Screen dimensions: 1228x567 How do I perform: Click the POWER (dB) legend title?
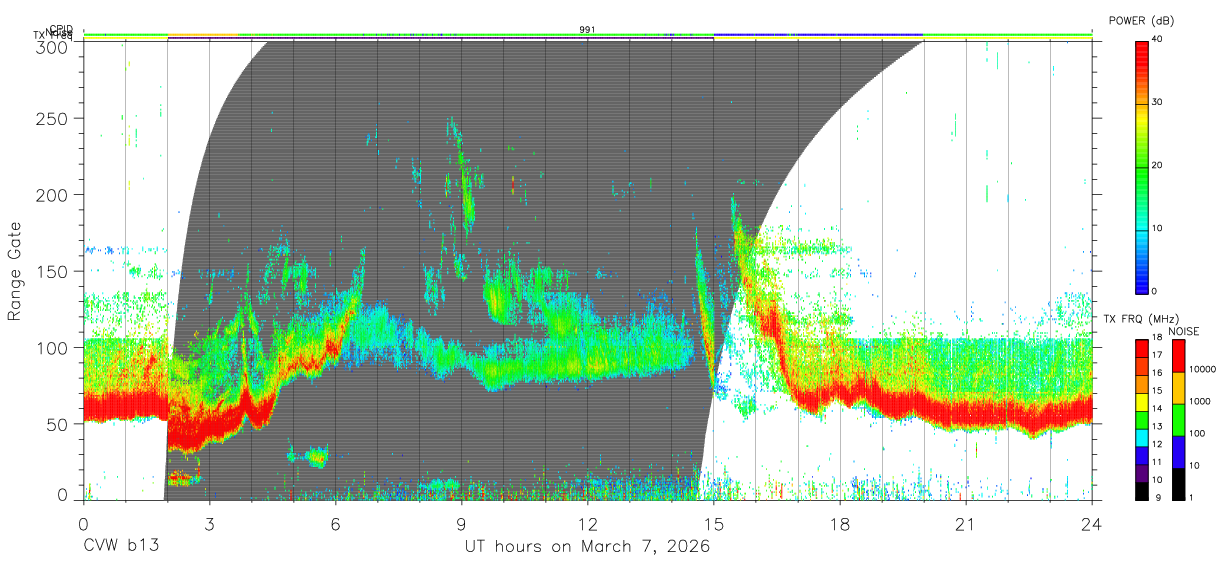pyautogui.click(x=1142, y=21)
